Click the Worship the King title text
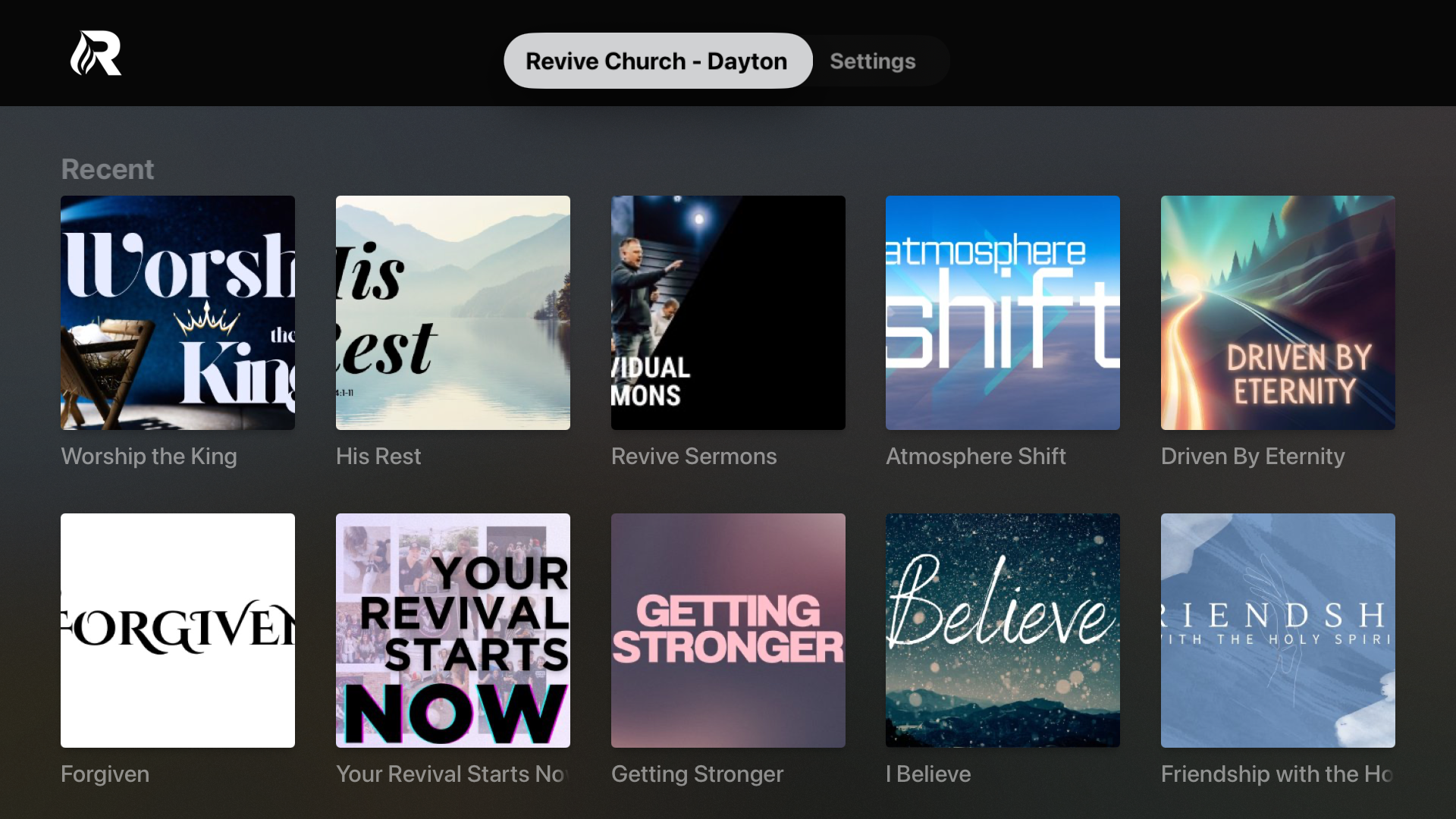Screen dimensions: 1456x819 click(149, 457)
